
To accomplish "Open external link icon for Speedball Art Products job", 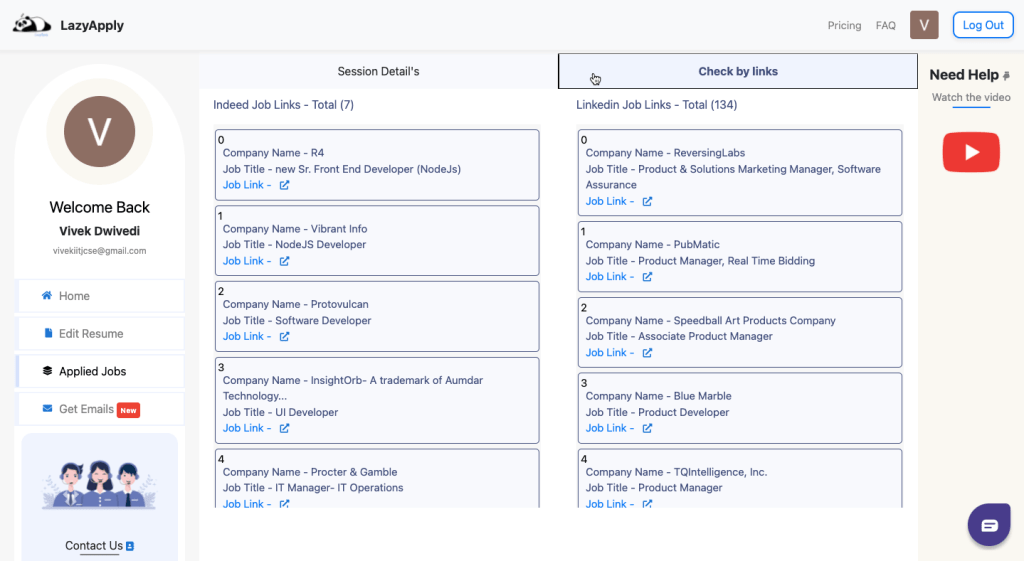I will [x=647, y=352].
